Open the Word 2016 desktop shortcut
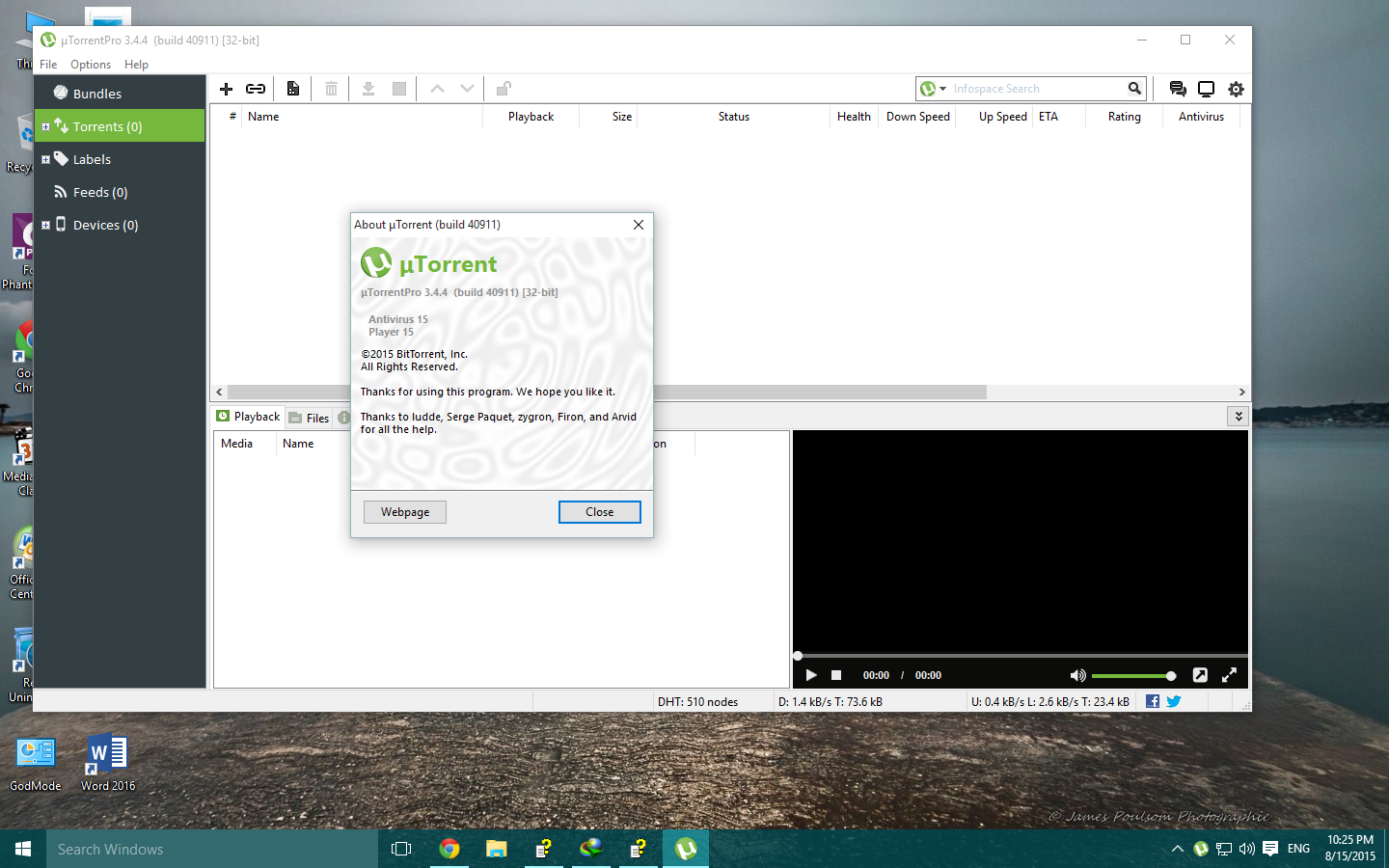This screenshot has width=1389, height=868. click(108, 764)
